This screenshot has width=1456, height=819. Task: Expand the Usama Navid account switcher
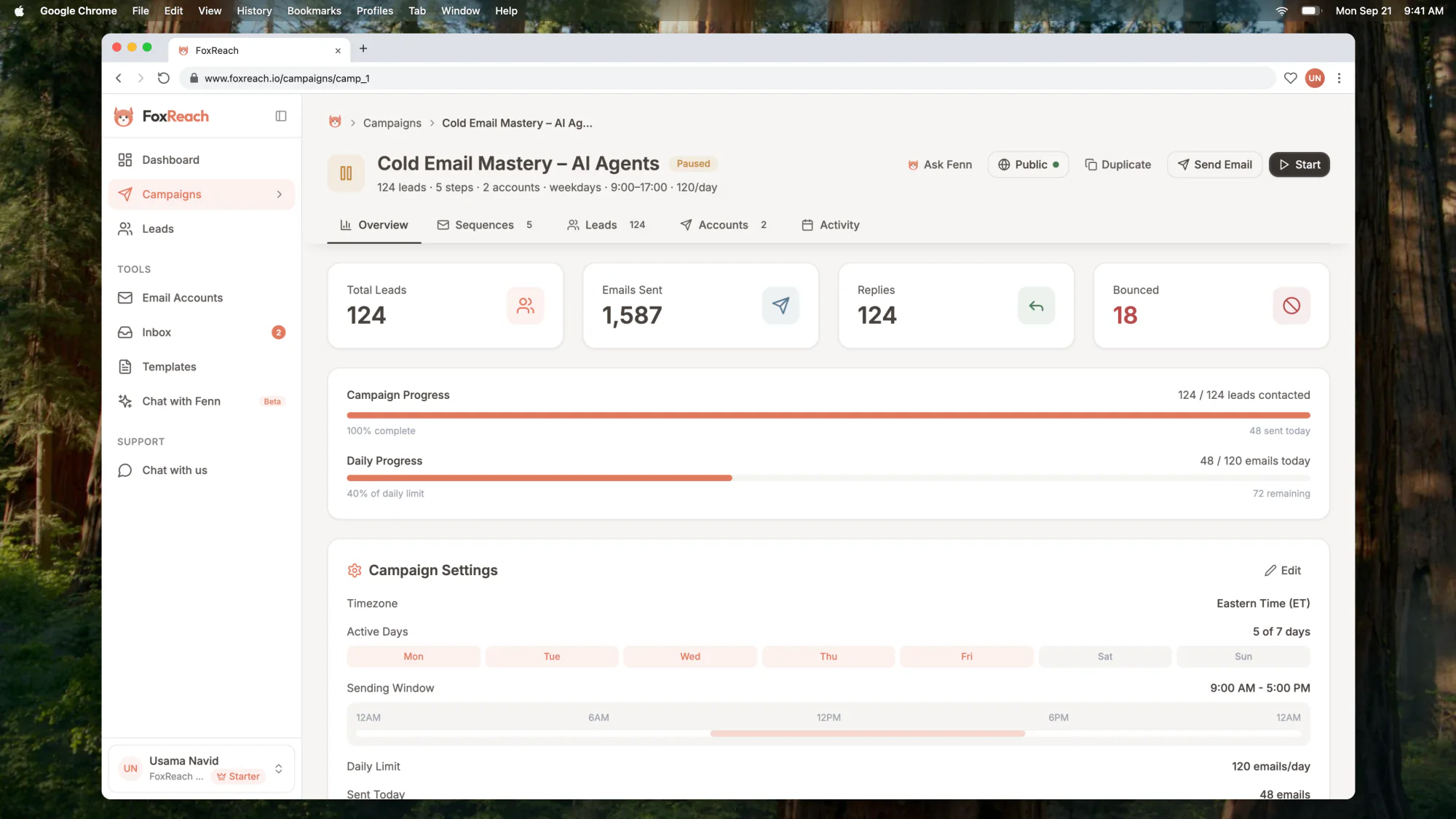click(278, 769)
